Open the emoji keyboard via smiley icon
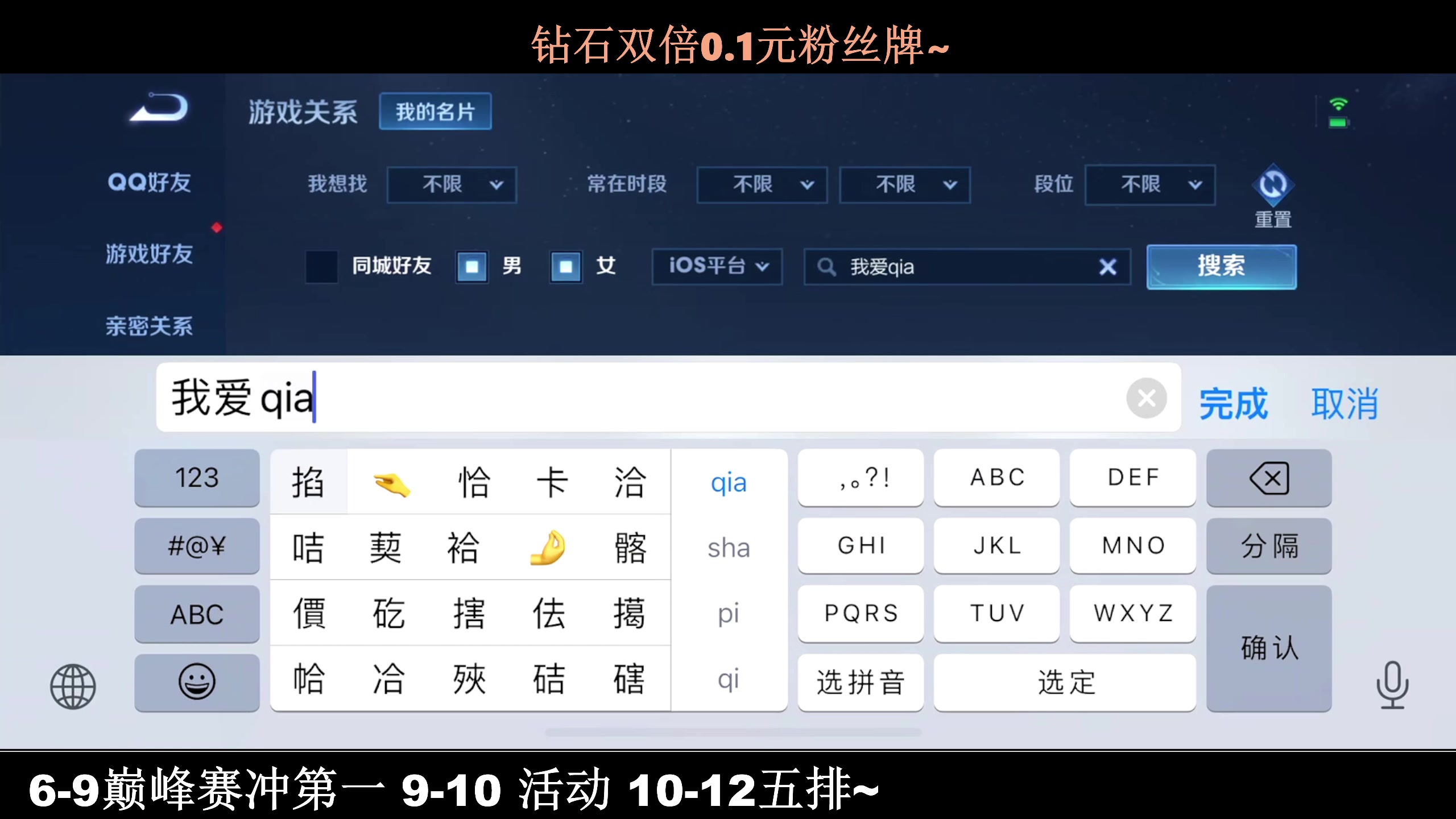 point(196,681)
